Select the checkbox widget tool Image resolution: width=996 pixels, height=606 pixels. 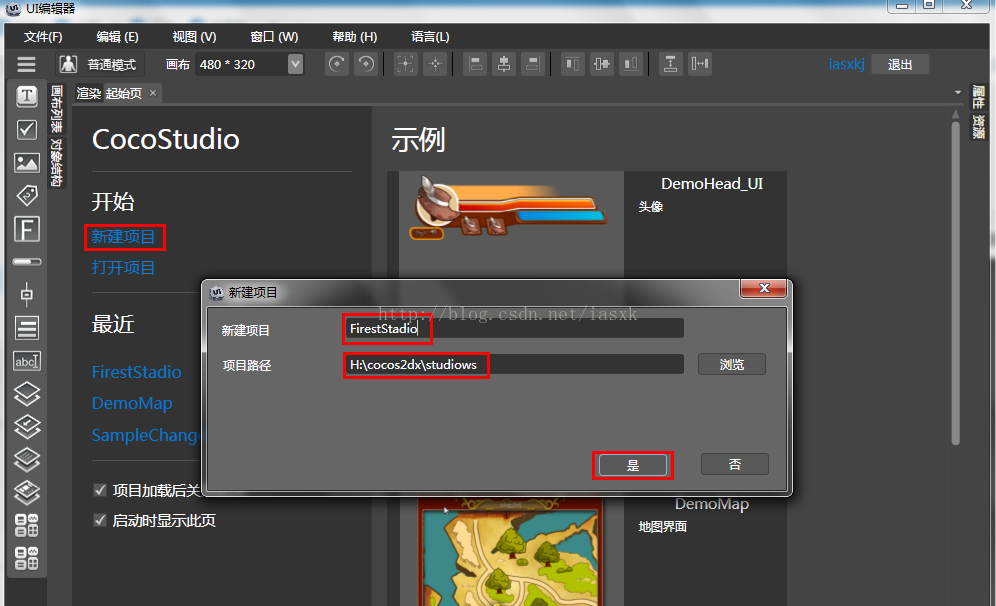click(27, 130)
